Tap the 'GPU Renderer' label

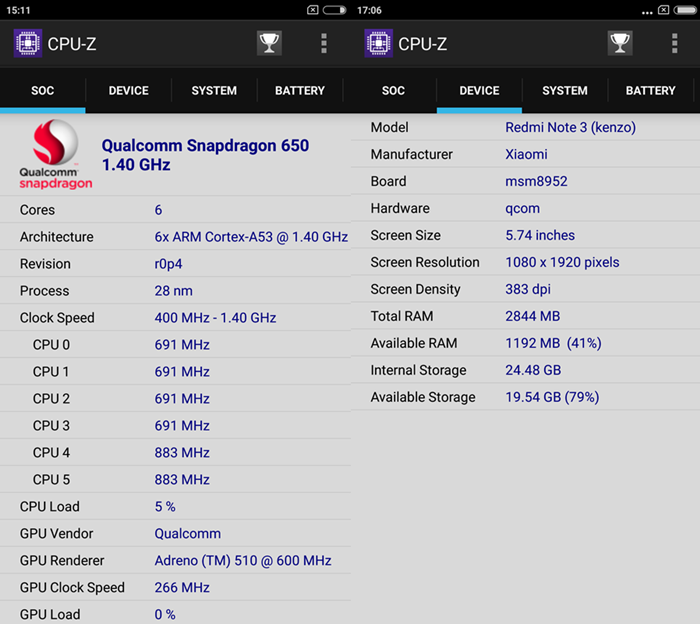(62, 560)
